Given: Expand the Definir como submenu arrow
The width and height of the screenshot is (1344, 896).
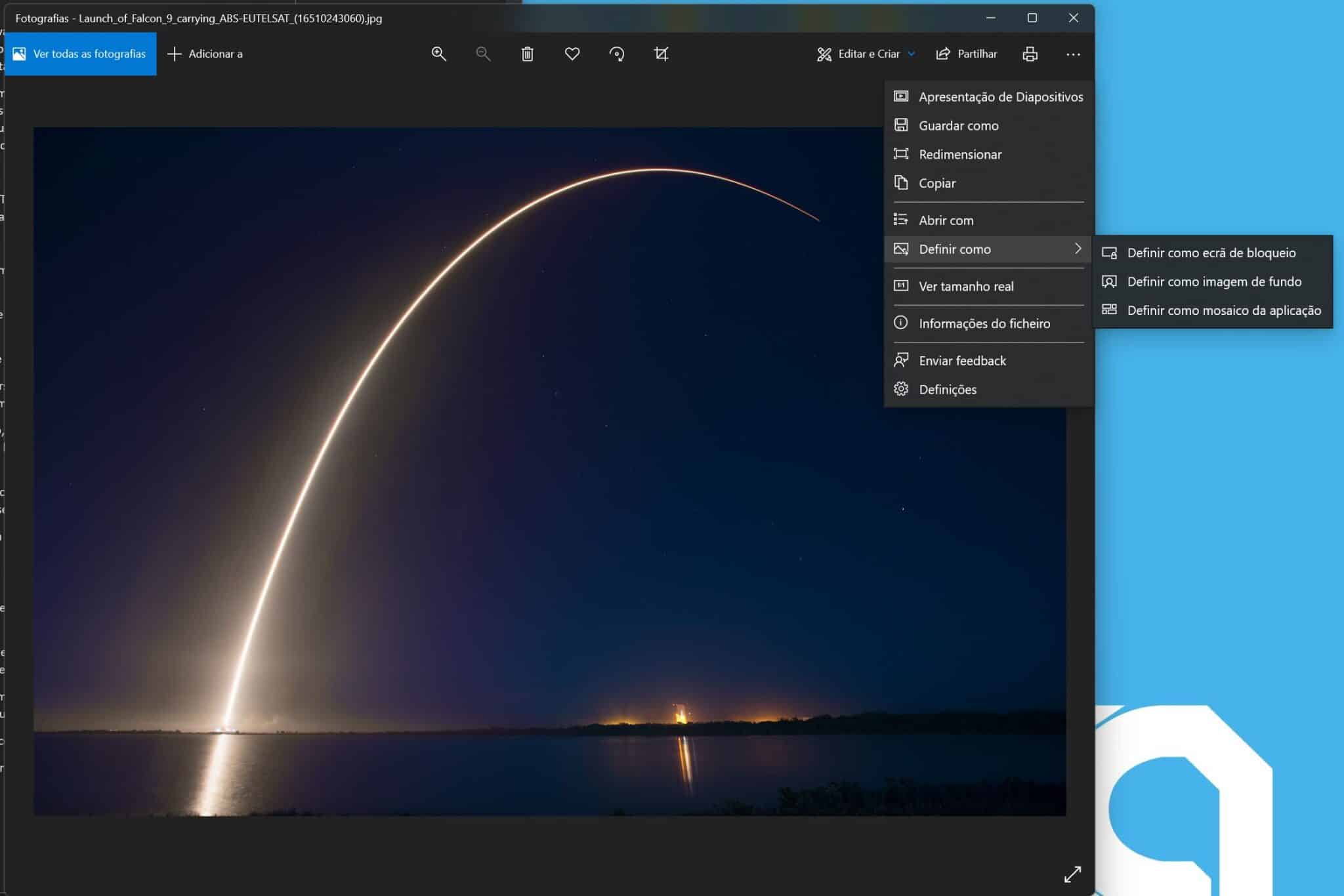Looking at the screenshot, I should (x=1078, y=249).
